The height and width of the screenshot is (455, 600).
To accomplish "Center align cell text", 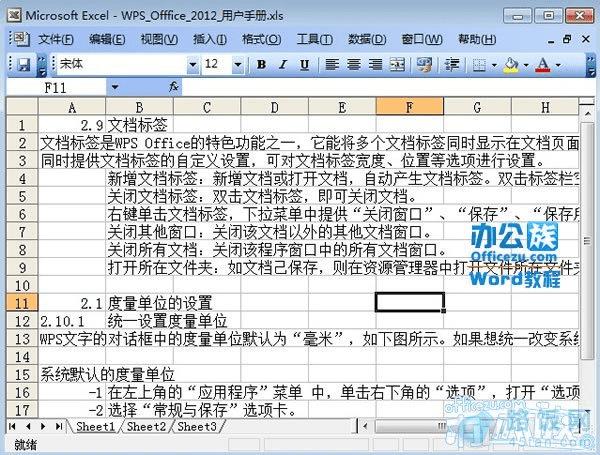I will click(354, 65).
